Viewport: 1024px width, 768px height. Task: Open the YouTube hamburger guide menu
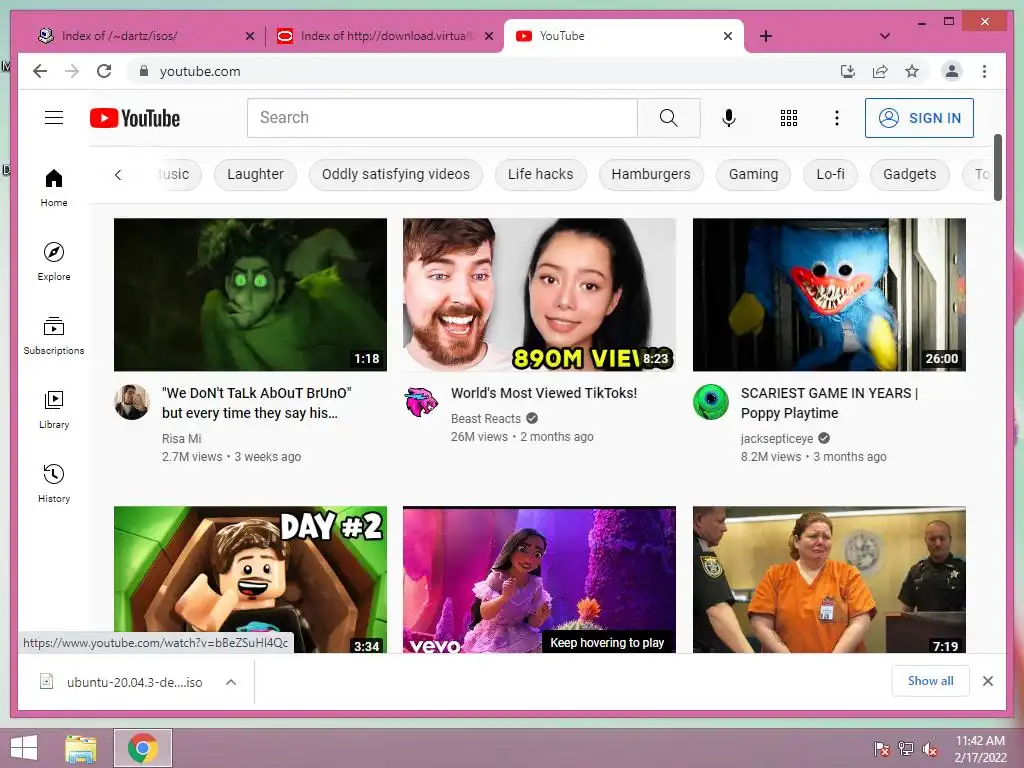tap(54, 118)
